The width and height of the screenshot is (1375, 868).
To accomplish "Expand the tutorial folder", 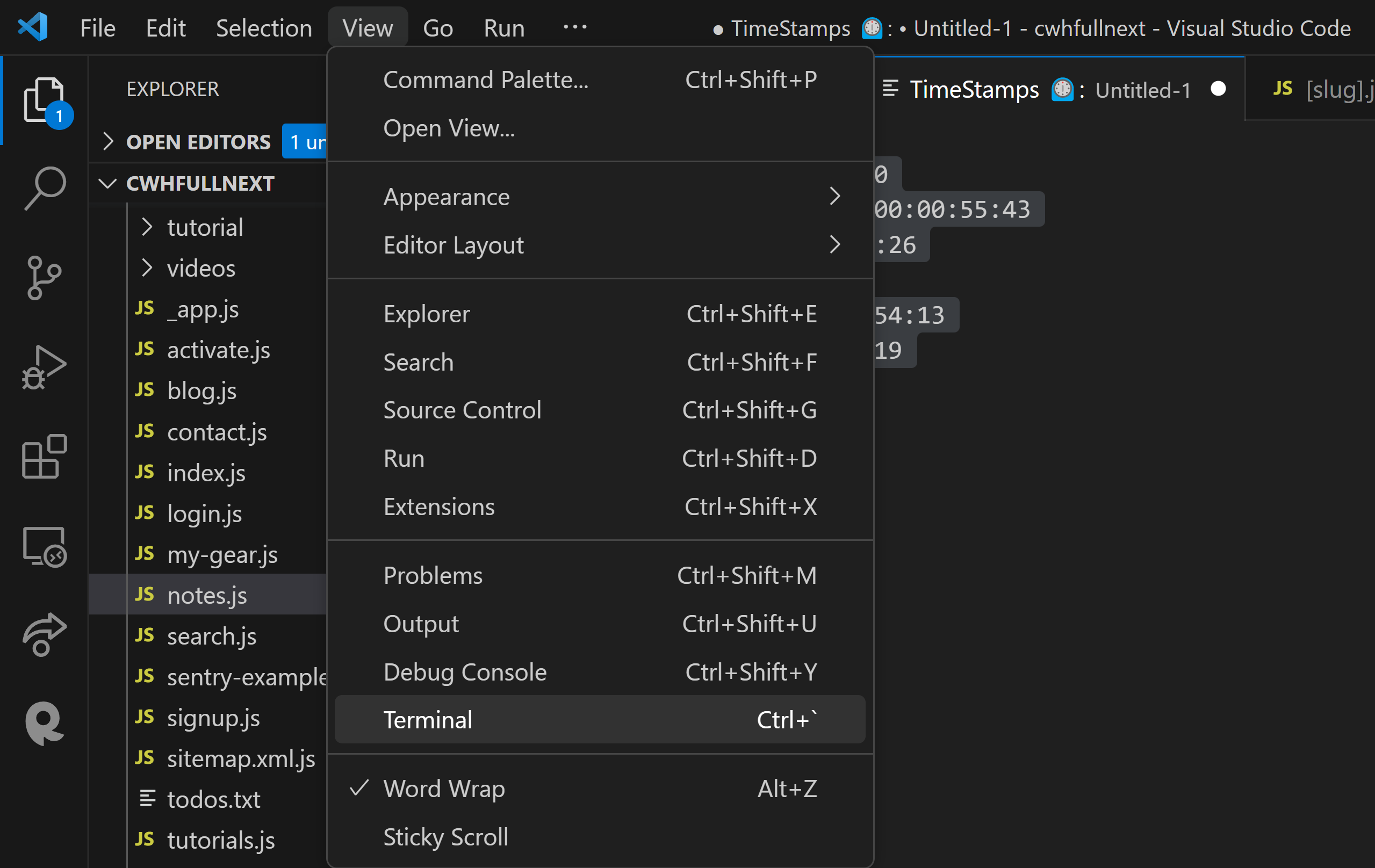I will 204,227.
